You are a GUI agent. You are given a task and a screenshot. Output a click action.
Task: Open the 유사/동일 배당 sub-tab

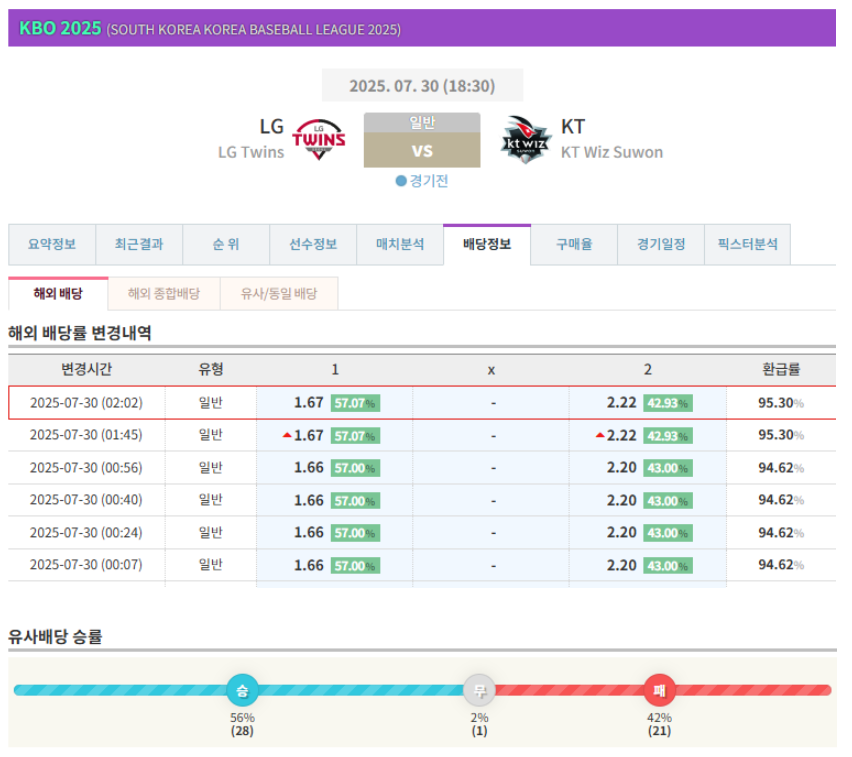(x=279, y=293)
